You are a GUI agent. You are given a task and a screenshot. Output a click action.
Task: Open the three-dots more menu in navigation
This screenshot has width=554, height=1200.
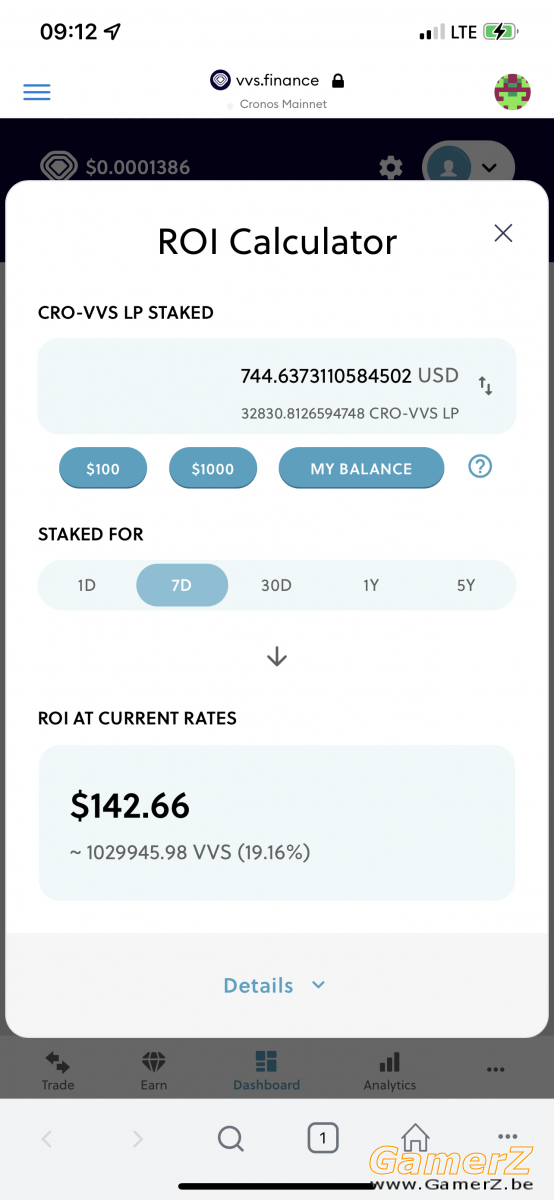(495, 1069)
